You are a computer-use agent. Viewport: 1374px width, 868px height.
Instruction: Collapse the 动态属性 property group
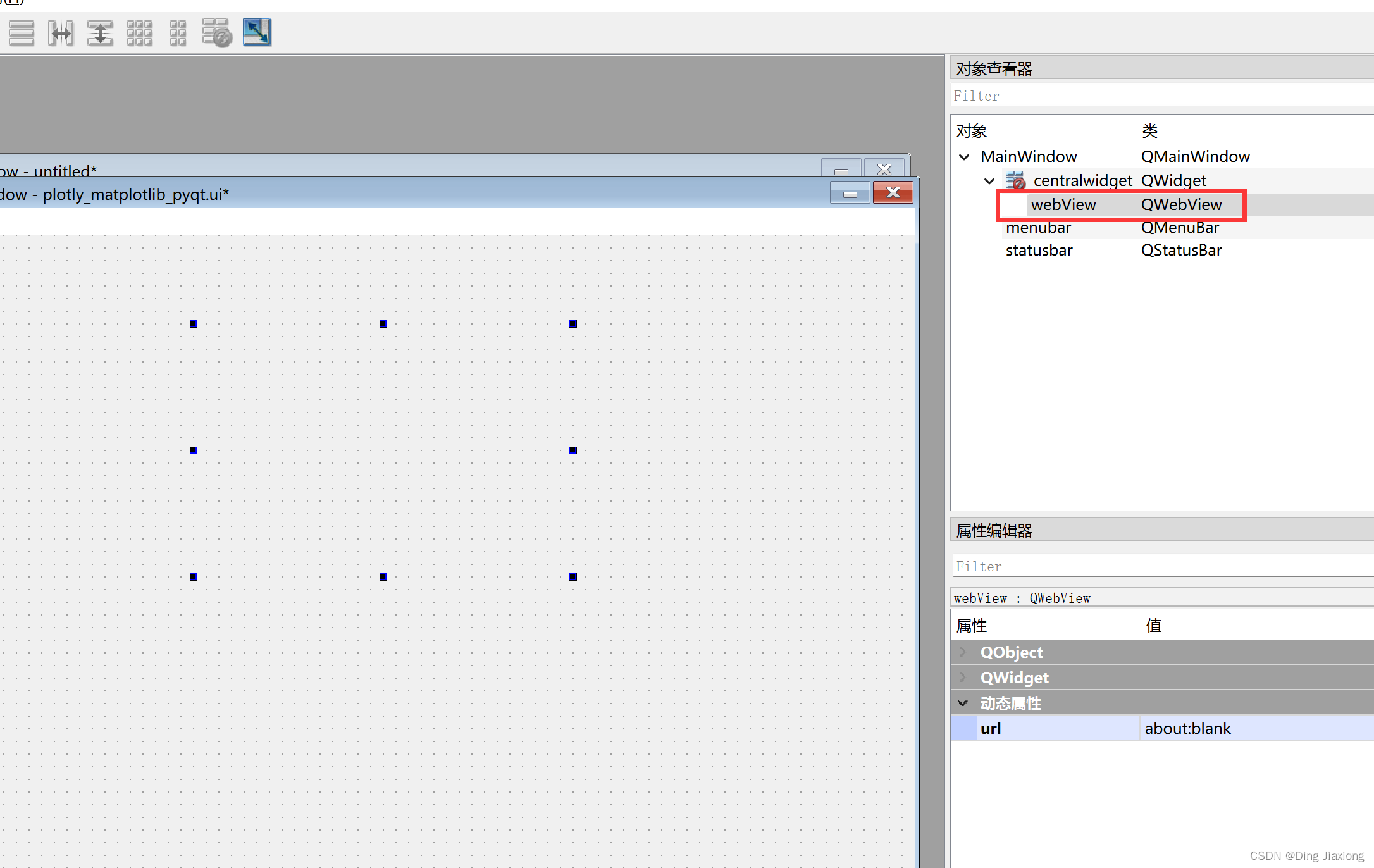pos(963,703)
